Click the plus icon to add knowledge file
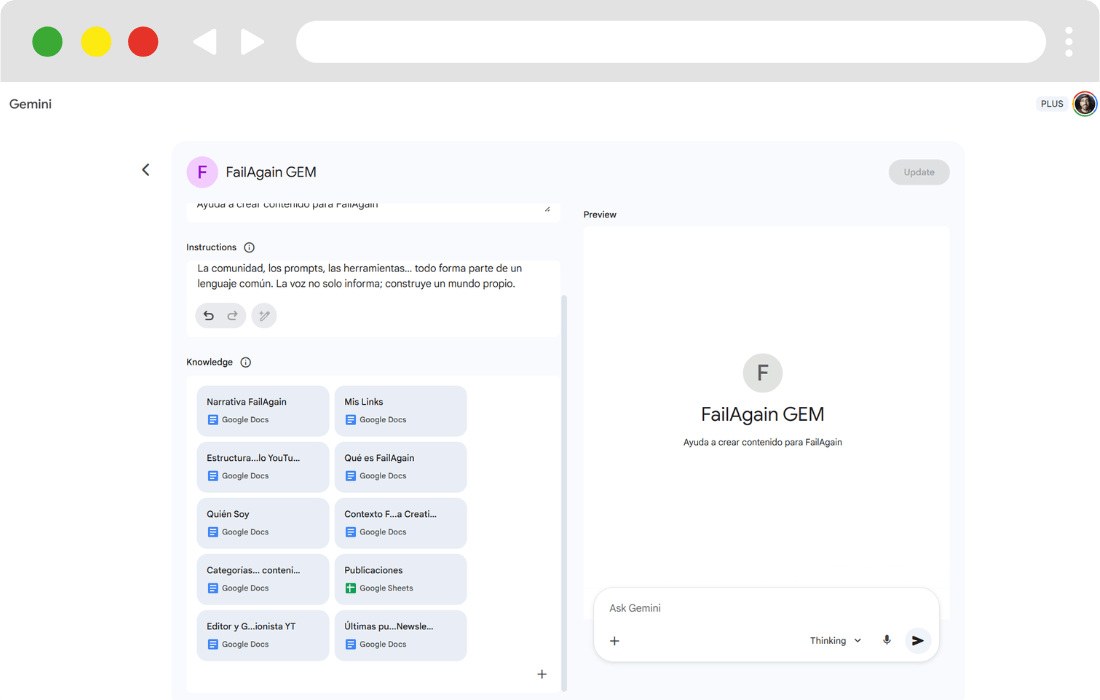This screenshot has width=1100, height=700. pos(542,674)
